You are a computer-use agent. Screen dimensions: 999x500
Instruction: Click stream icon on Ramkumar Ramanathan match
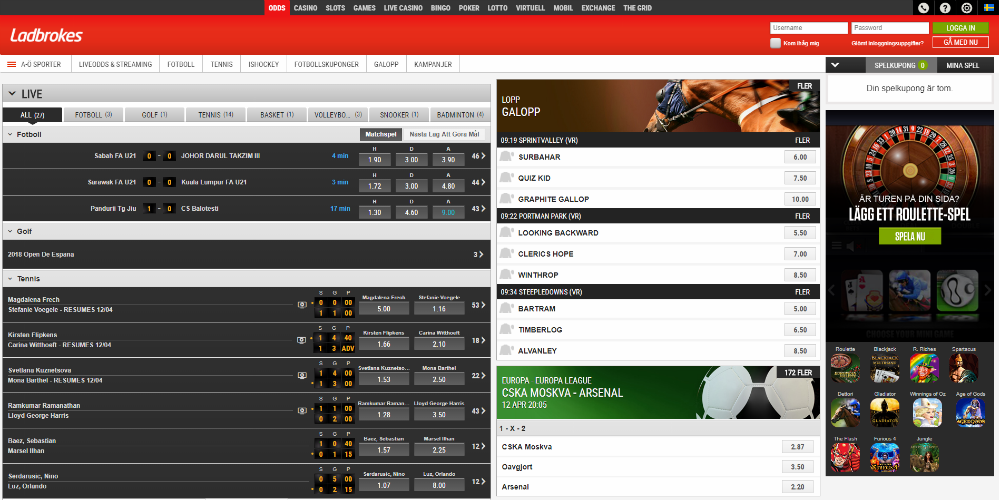[302, 411]
